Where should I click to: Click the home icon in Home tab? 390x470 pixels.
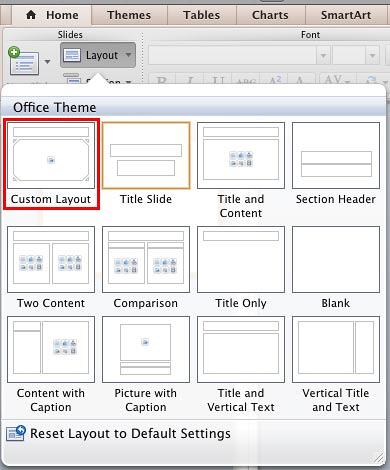click(x=31, y=15)
